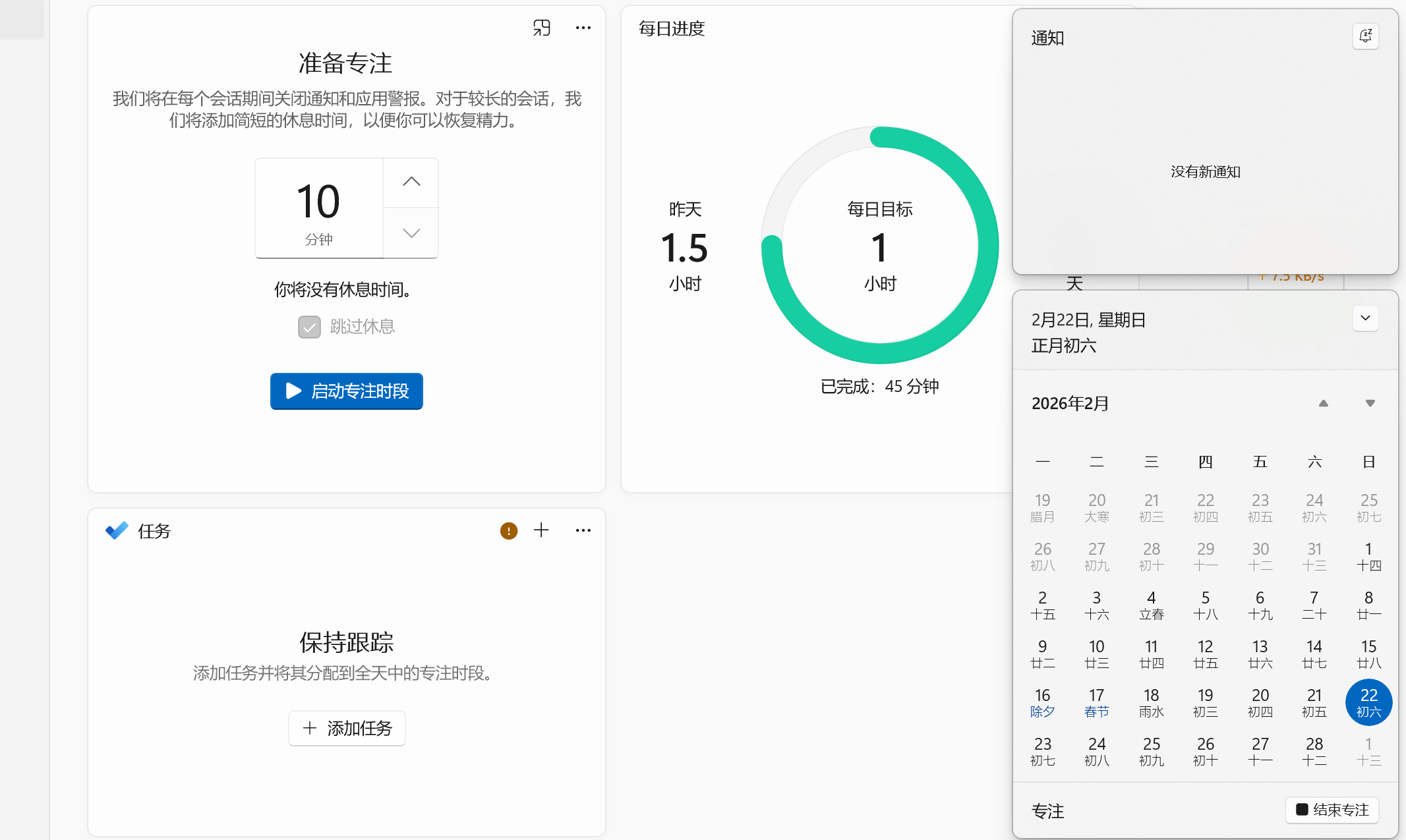Click the orange alert icon in 任务 panel
The width and height of the screenshot is (1406, 840).
508,530
